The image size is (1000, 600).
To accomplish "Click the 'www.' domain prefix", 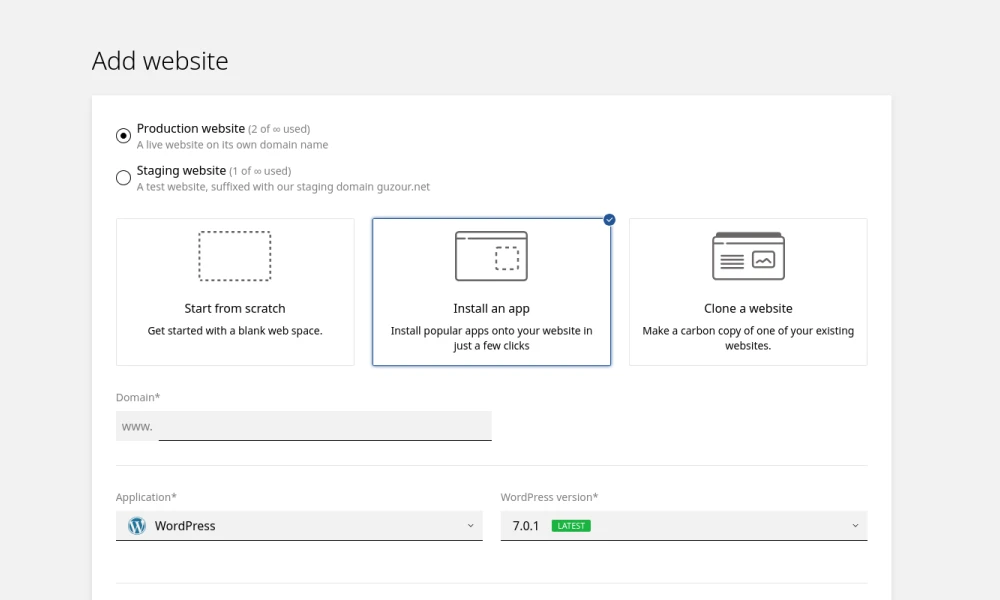I will [x=137, y=427].
